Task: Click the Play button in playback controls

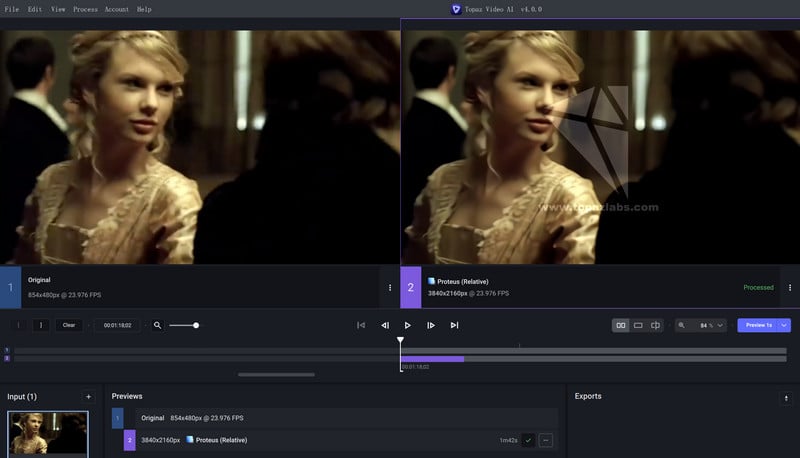Action: pyautogui.click(x=408, y=325)
